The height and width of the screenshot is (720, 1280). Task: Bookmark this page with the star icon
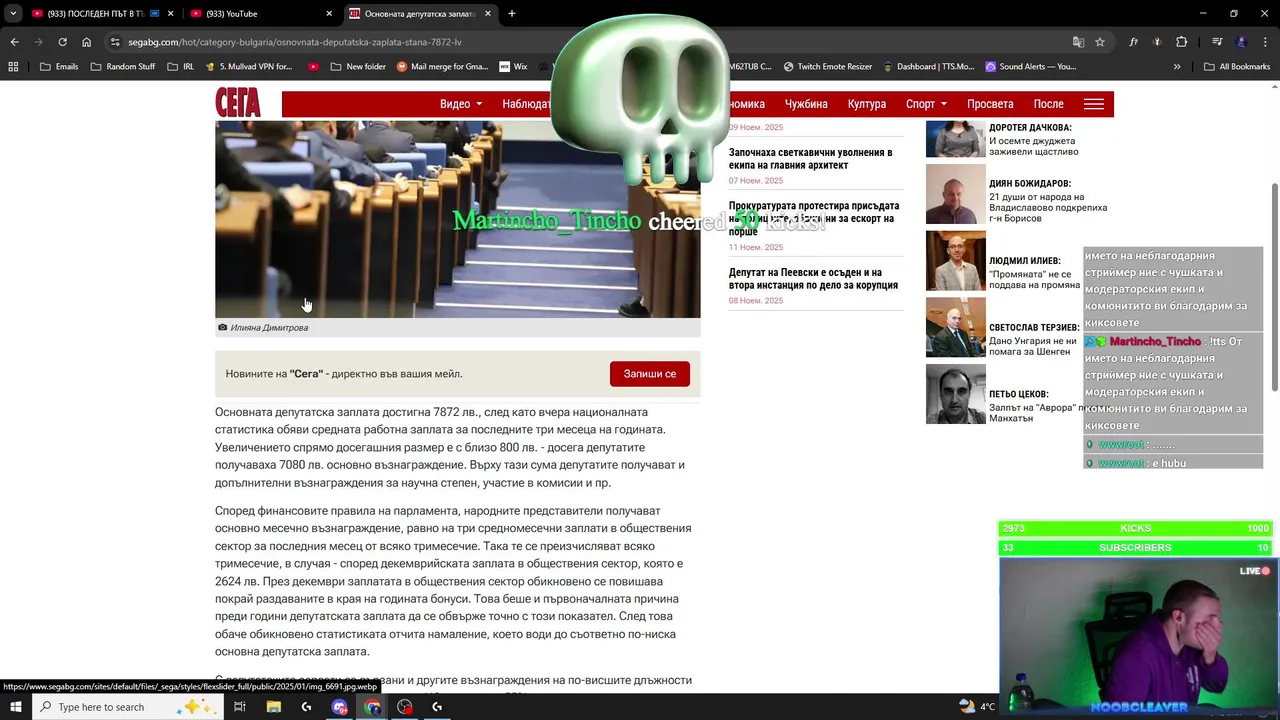coord(1100,42)
